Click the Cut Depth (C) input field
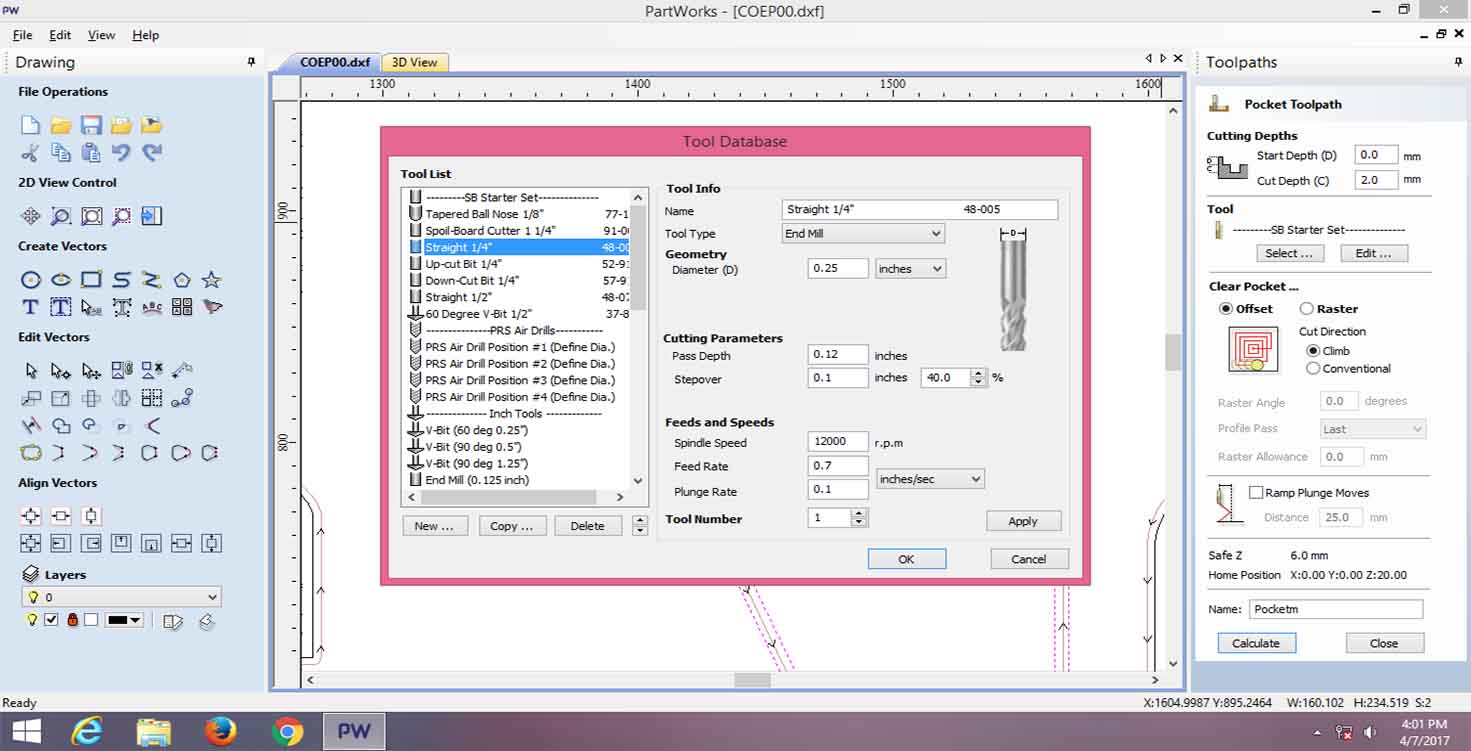Screen dimensions: 1471x751 [1375, 181]
